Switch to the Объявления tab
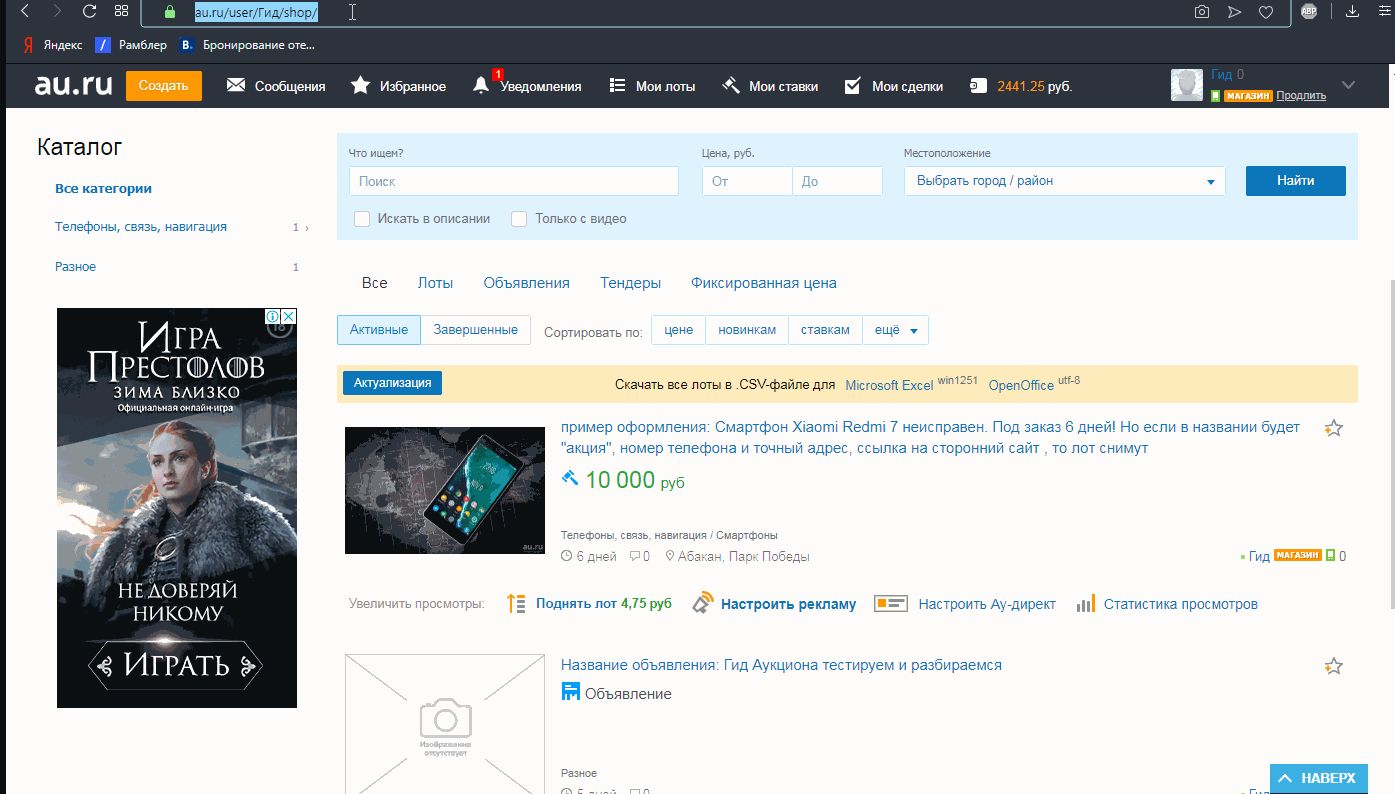Image resolution: width=1395 pixels, height=794 pixels. point(526,283)
